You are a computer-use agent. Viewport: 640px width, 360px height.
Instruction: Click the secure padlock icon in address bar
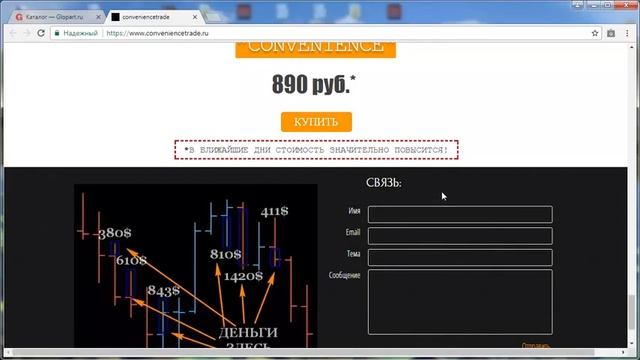tap(57, 33)
